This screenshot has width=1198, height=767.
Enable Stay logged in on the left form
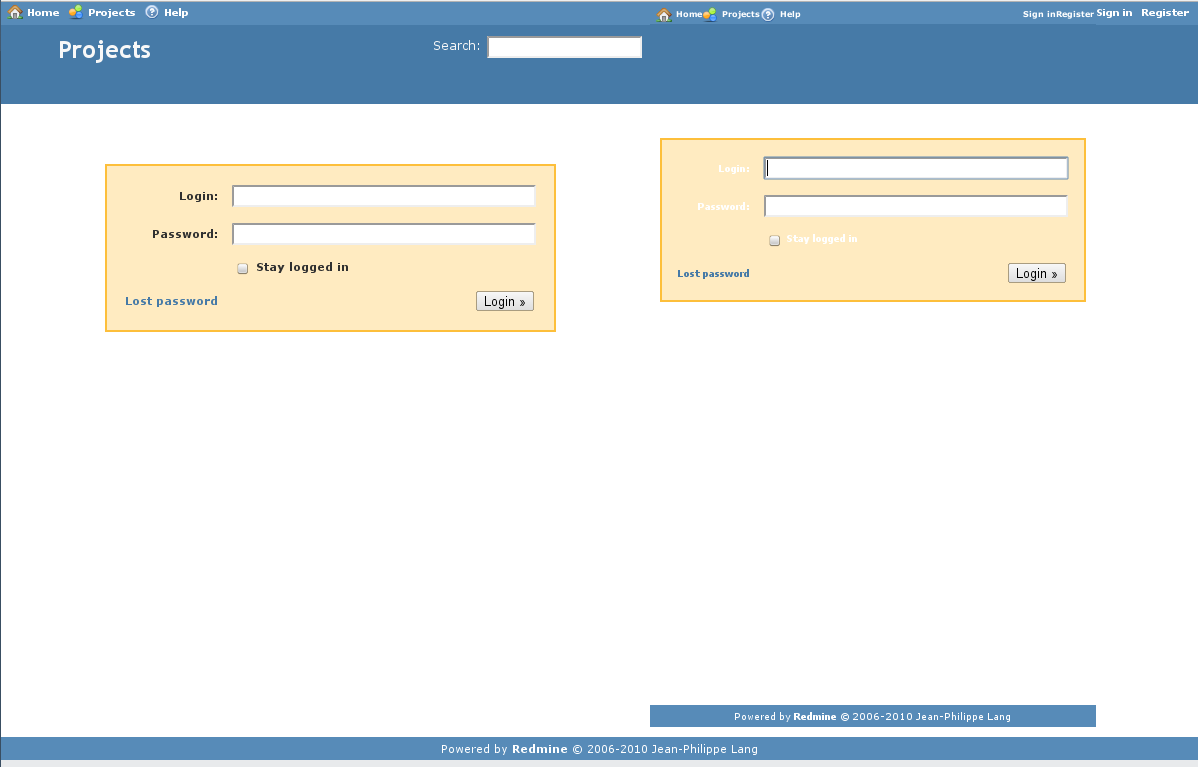pos(243,269)
